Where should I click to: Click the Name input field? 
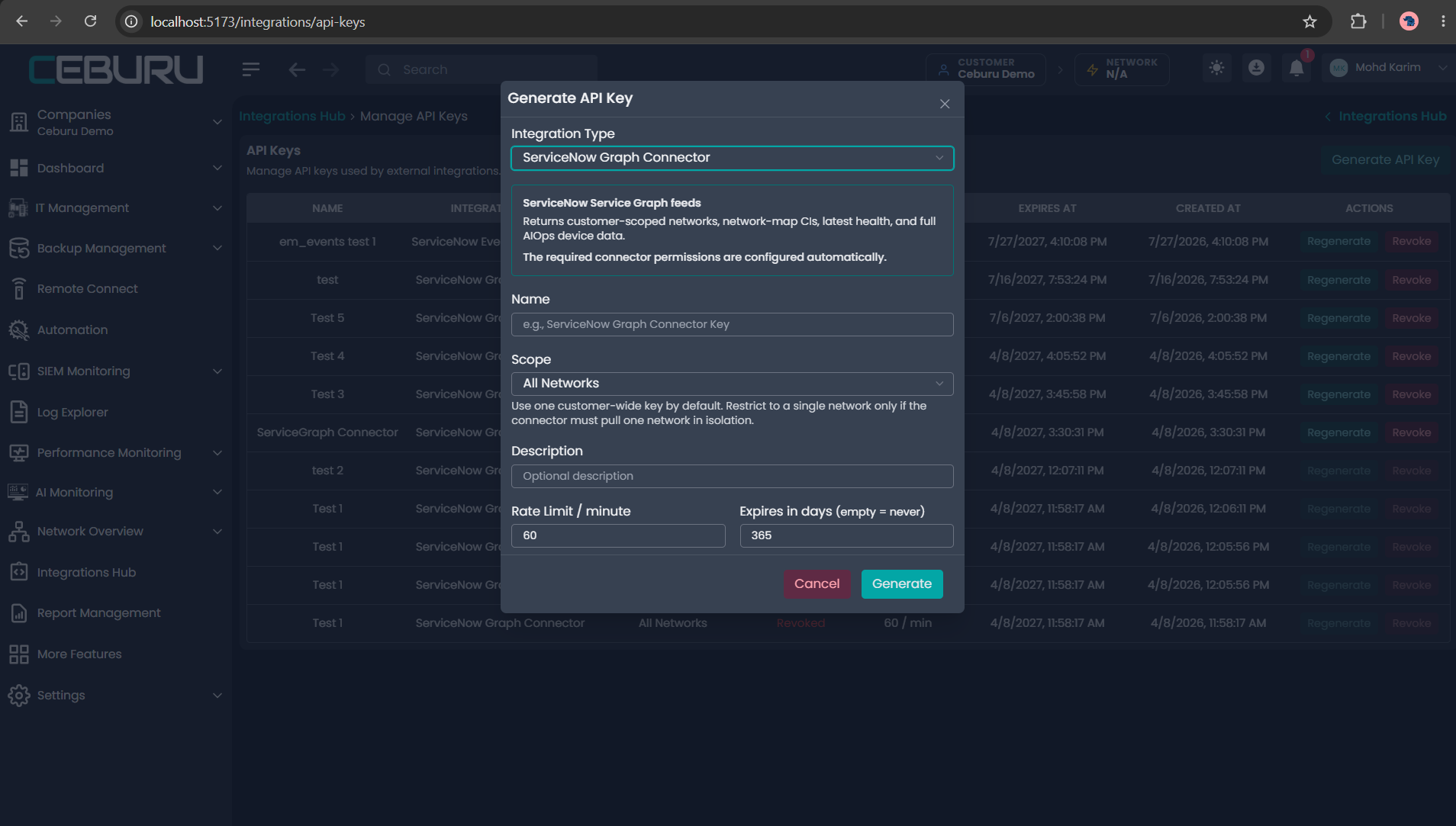pyautogui.click(x=733, y=324)
